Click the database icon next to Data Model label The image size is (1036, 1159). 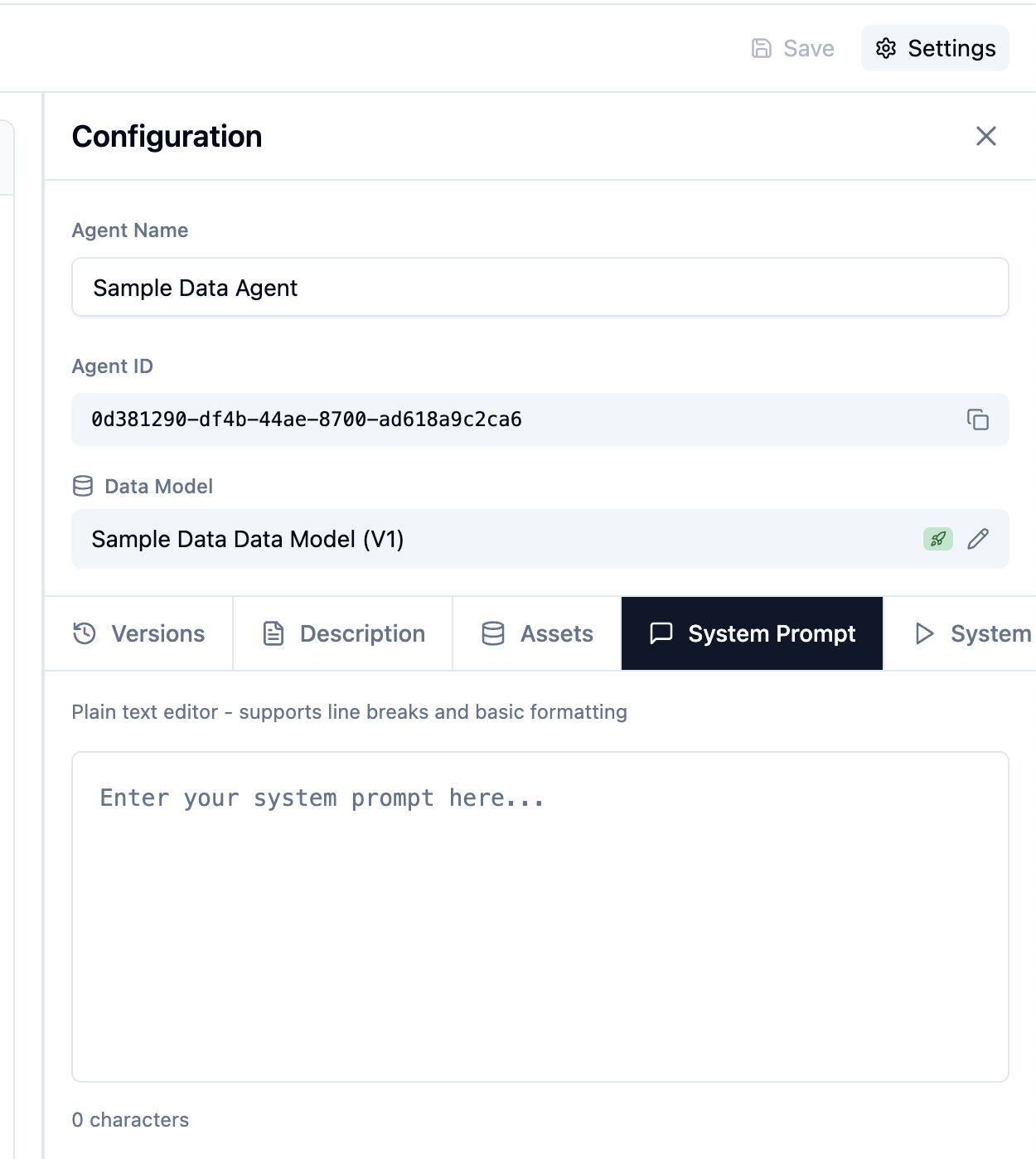[x=81, y=486]
